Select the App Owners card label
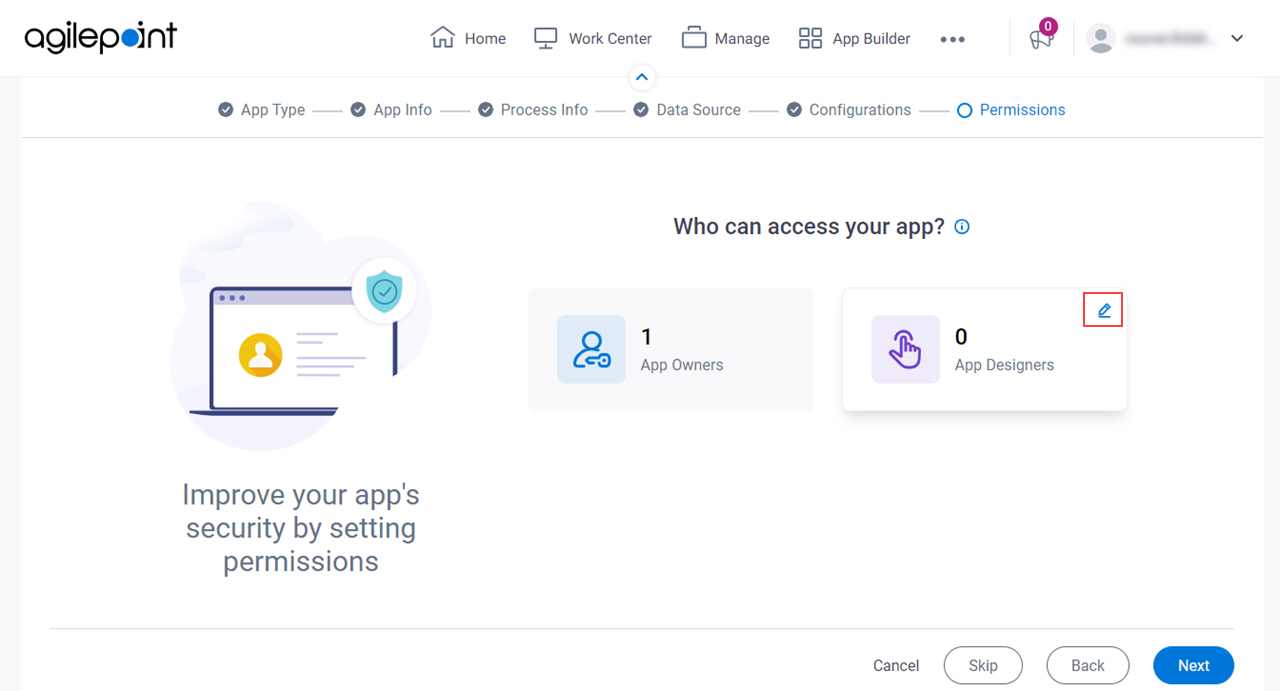This screenshot has height=691, width=1280. coord(682,365)
